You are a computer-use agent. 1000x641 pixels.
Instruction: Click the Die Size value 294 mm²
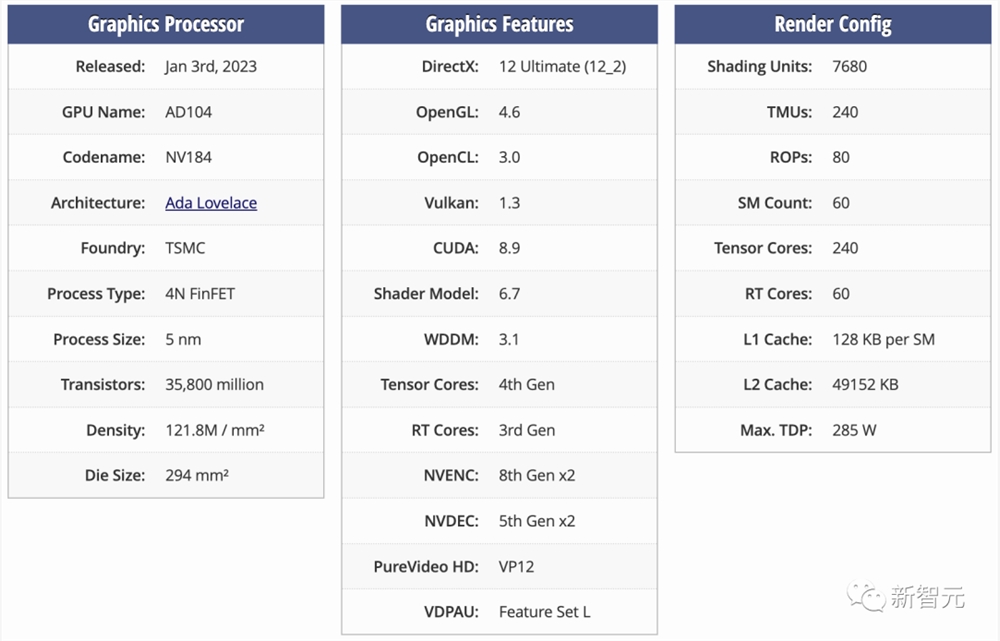pyautogui.click(x=197, y=475)
